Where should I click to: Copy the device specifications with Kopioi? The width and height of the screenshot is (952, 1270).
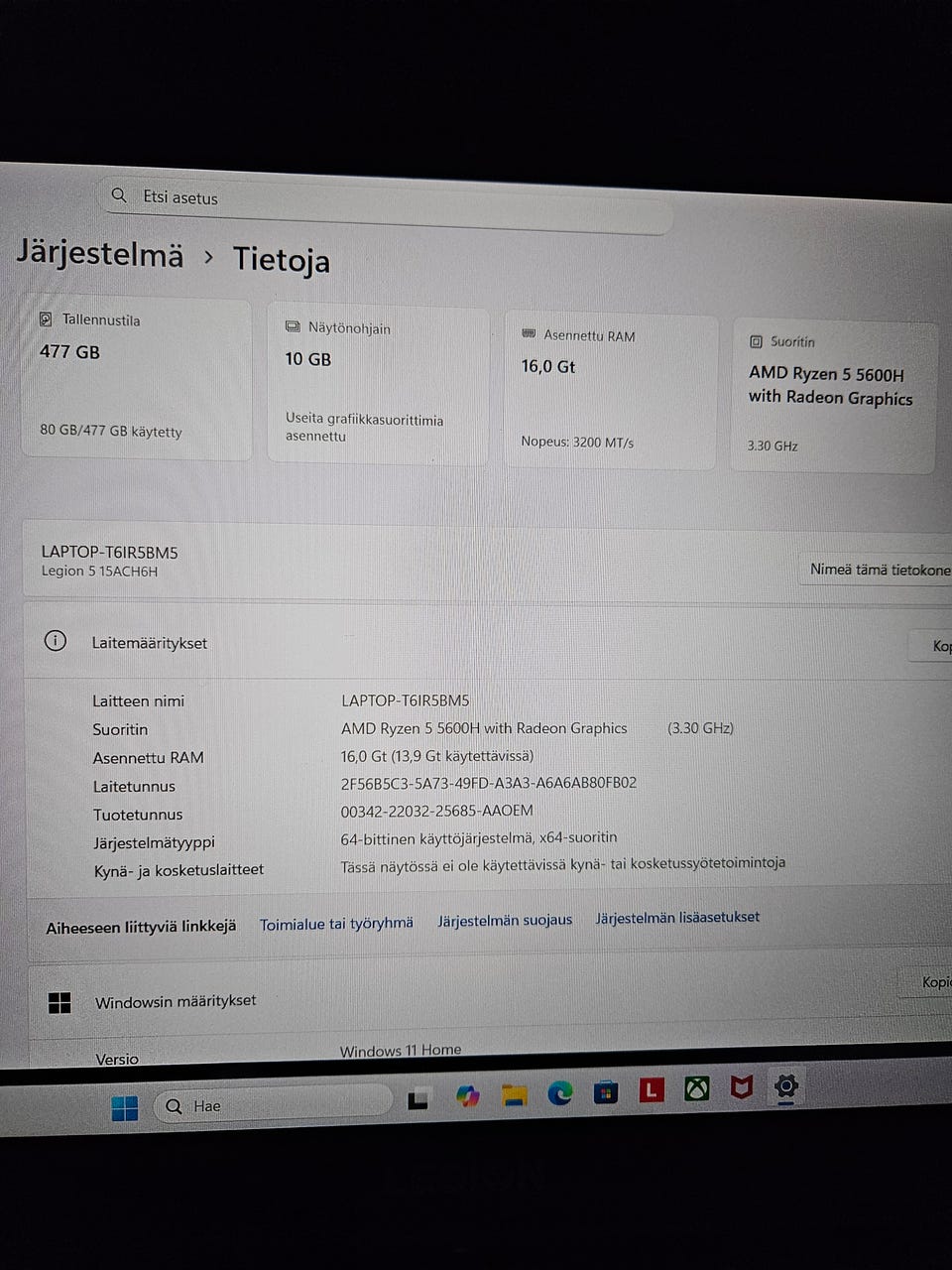coord(932,646)
